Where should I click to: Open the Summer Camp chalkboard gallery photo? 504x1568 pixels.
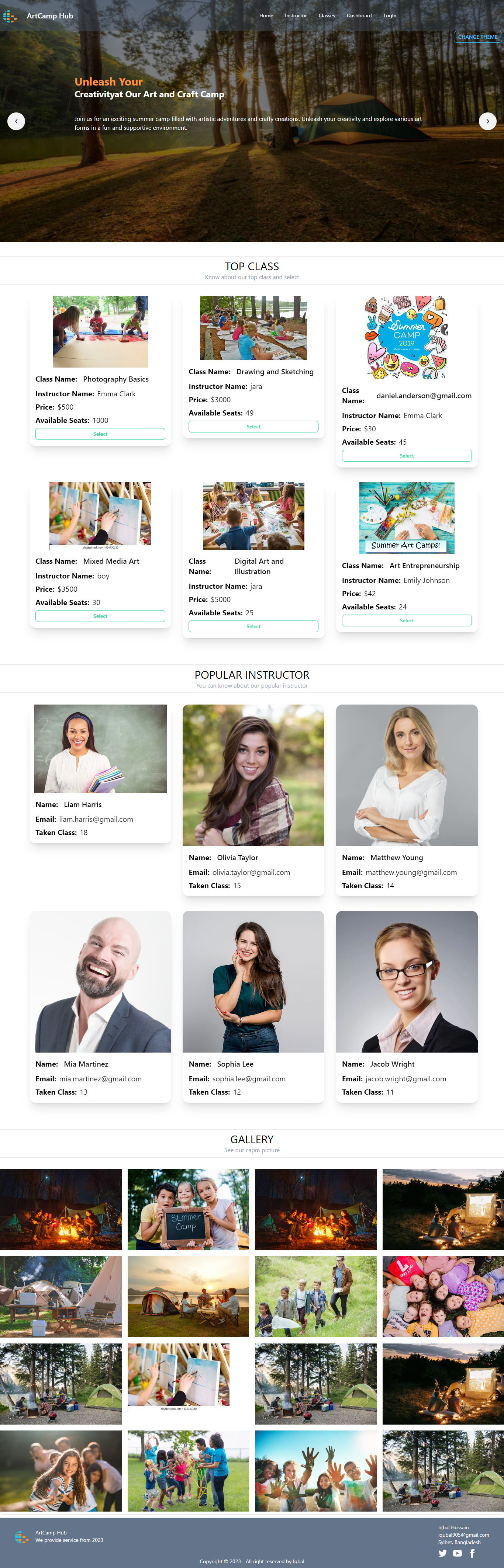coord(188,1209)
